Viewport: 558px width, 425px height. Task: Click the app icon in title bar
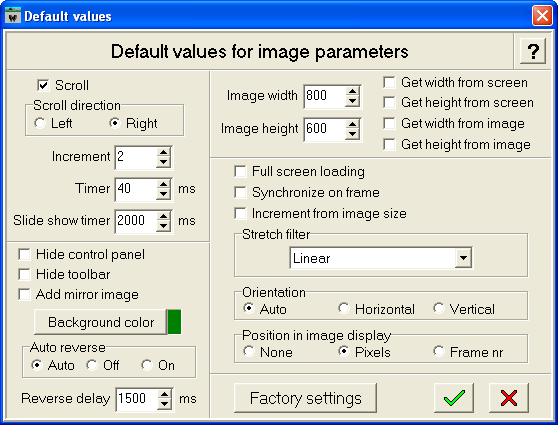point(13,15)
